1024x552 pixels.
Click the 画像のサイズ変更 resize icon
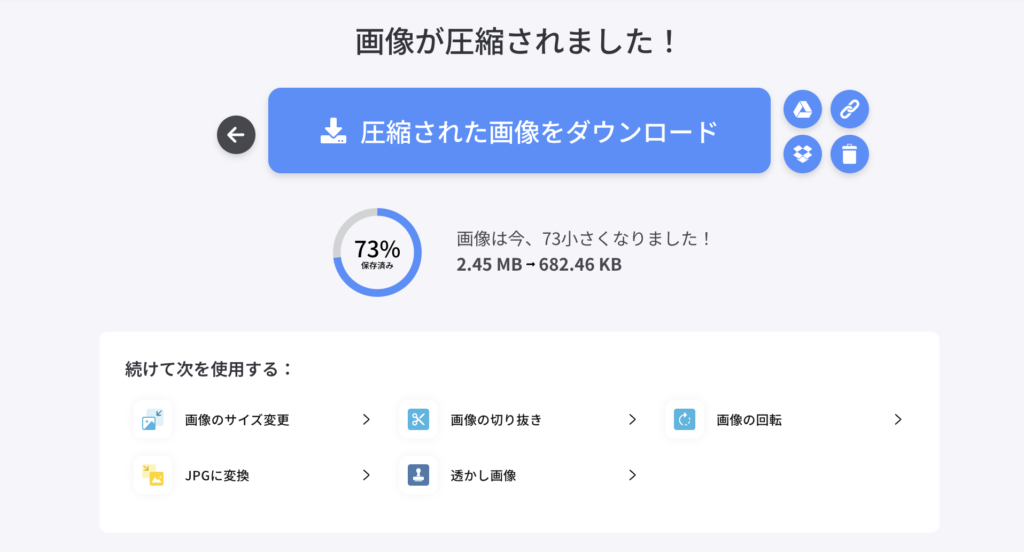point(153,420)
